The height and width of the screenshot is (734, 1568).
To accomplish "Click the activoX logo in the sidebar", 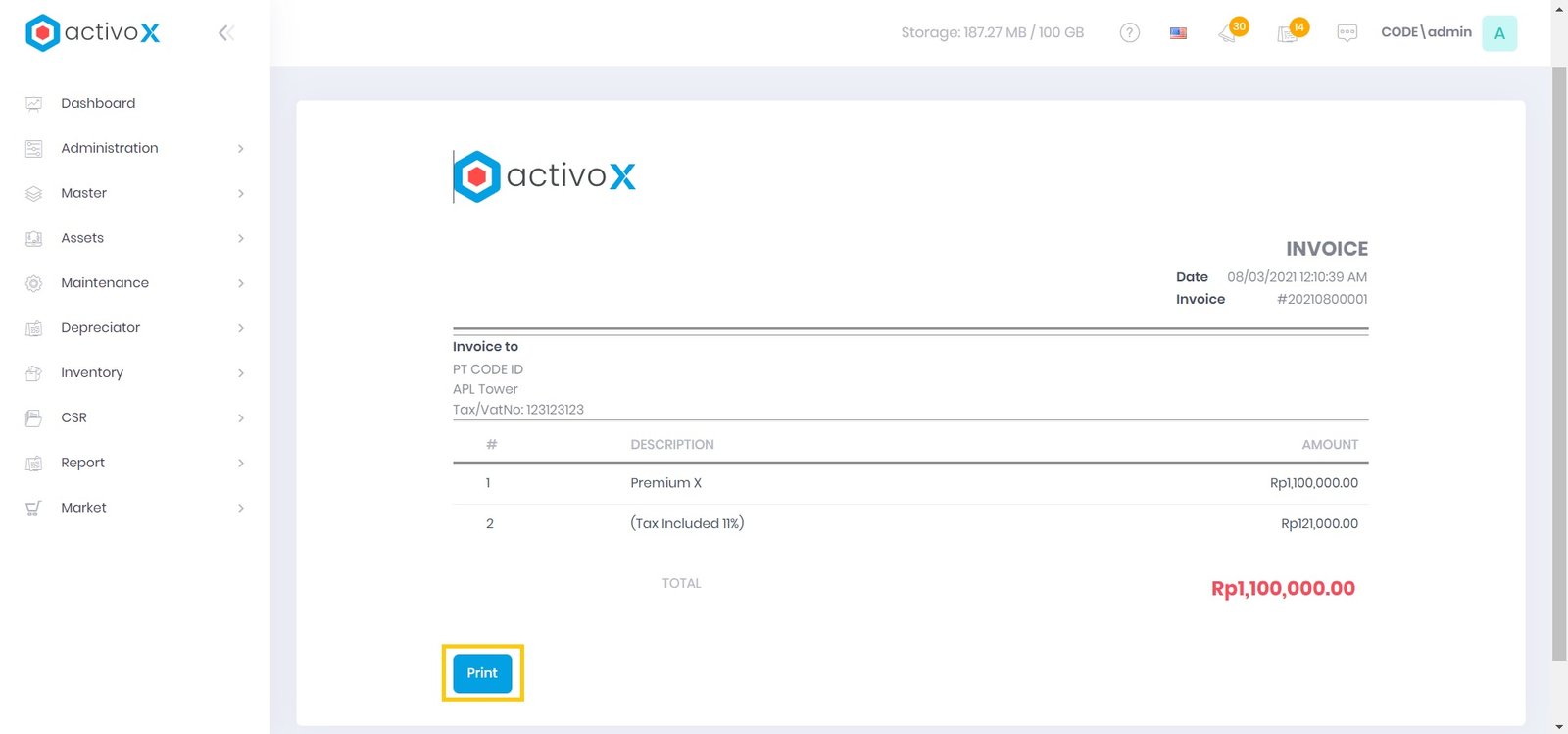I will tap(93, 33).
